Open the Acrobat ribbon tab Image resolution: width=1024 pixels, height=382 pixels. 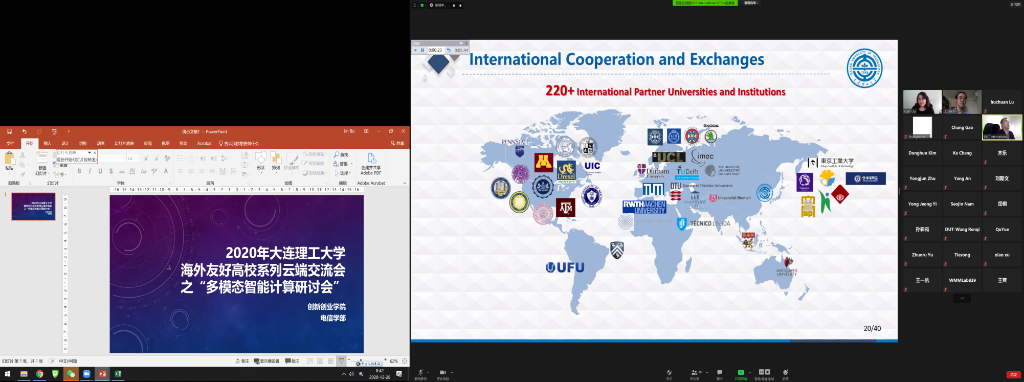click(x=204, y=143)
